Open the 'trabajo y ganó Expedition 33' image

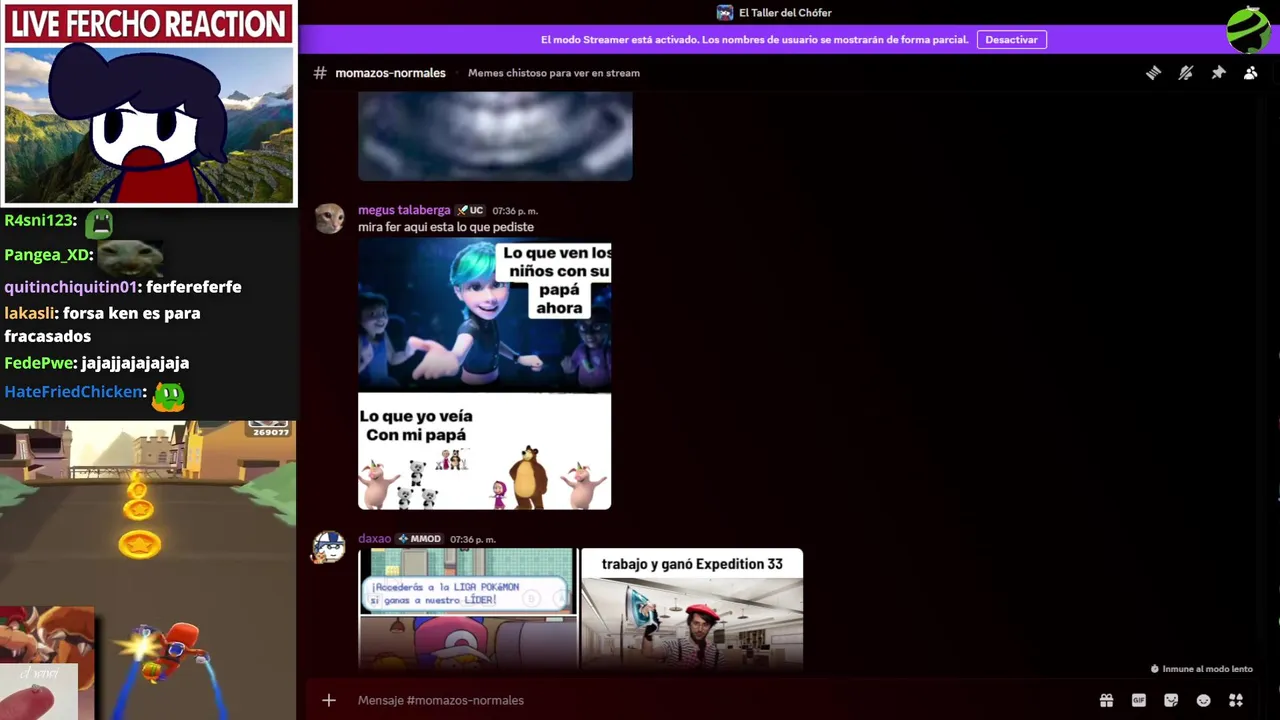pyautogui.click(x=692, y=608)
